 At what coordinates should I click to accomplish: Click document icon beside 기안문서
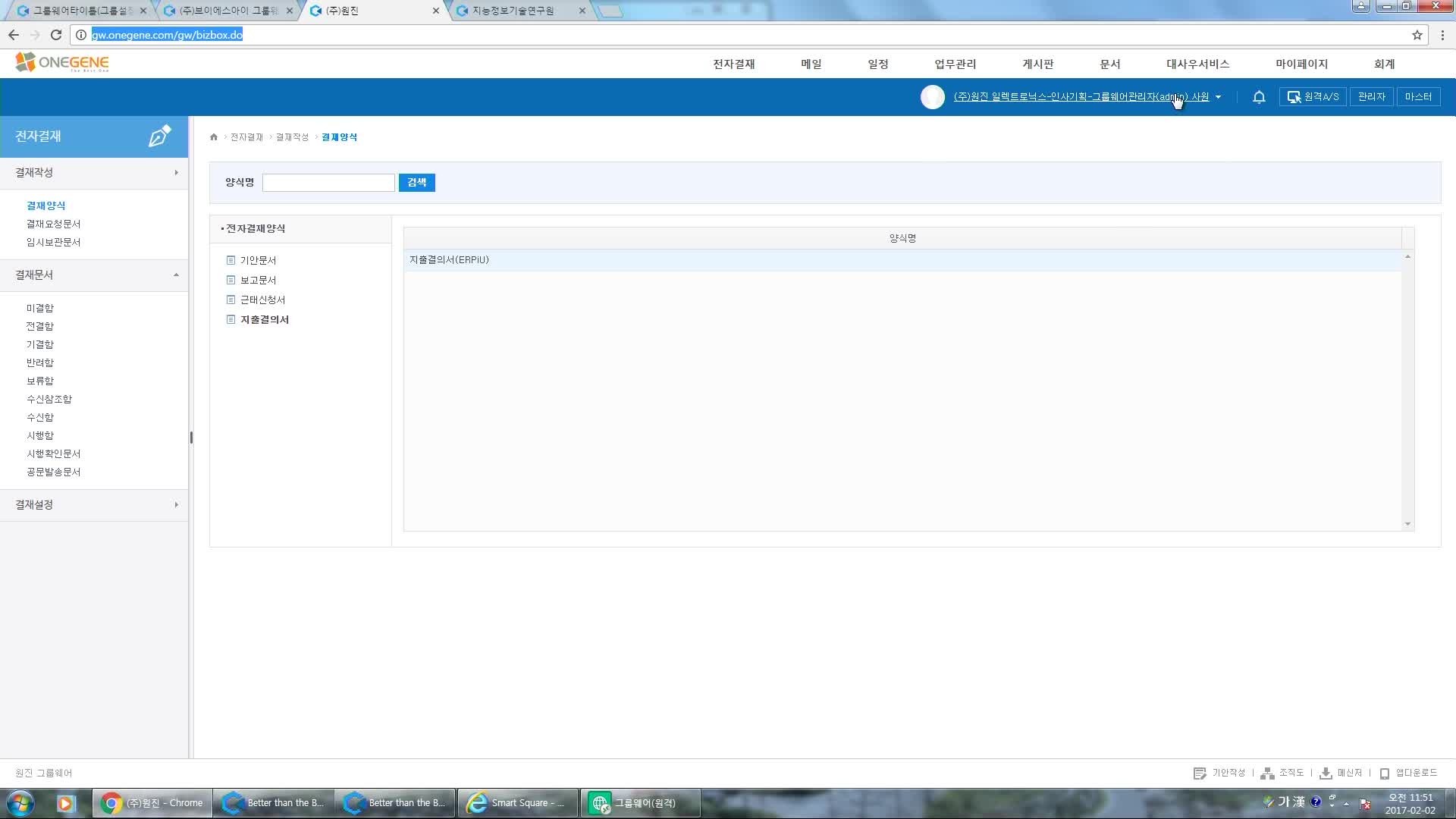pos(231,260)
